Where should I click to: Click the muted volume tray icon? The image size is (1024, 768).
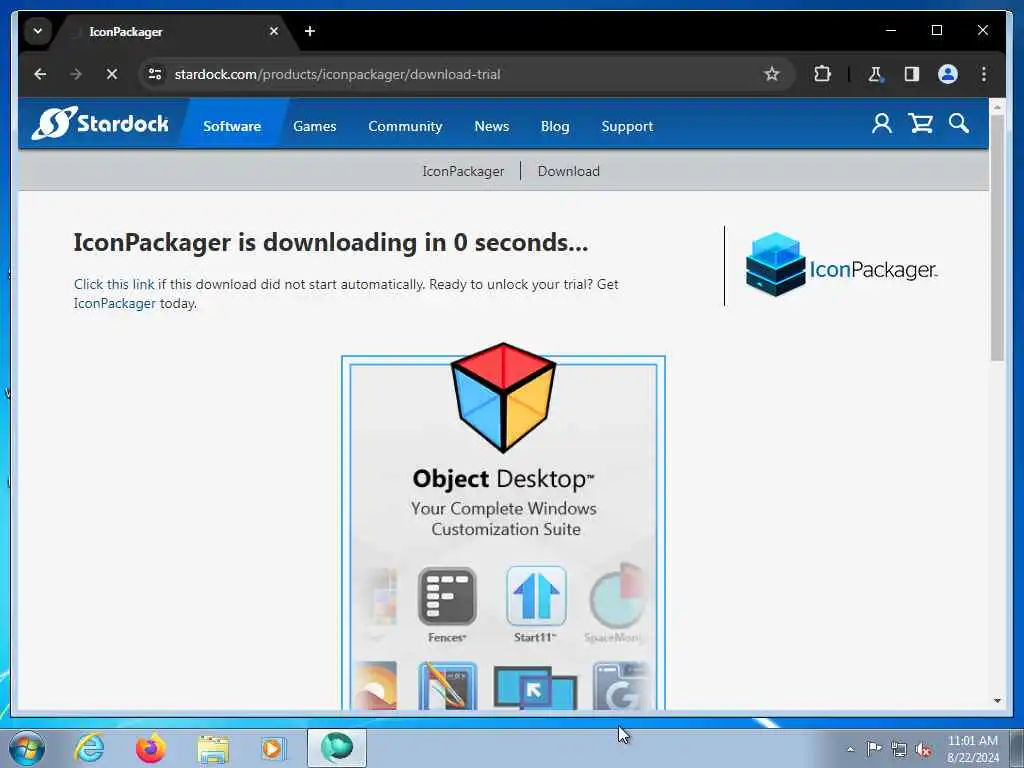tap(923, 750)
